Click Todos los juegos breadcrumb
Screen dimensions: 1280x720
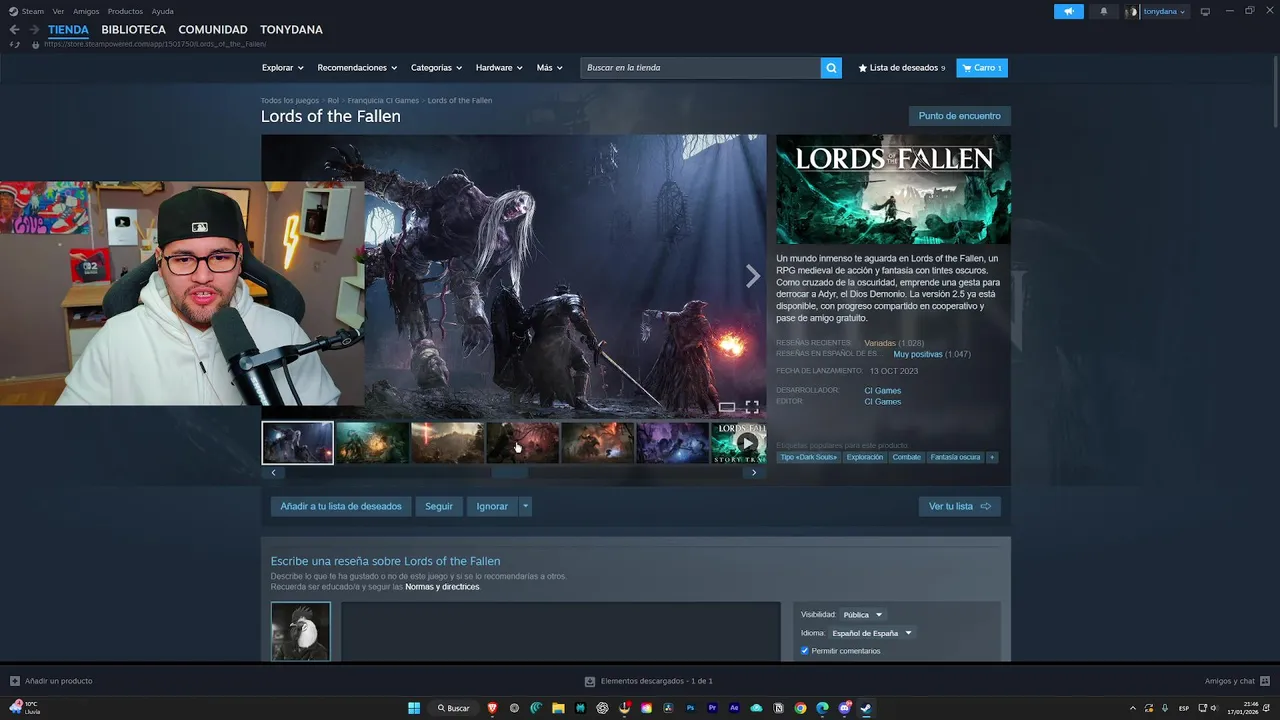(290, 101)
